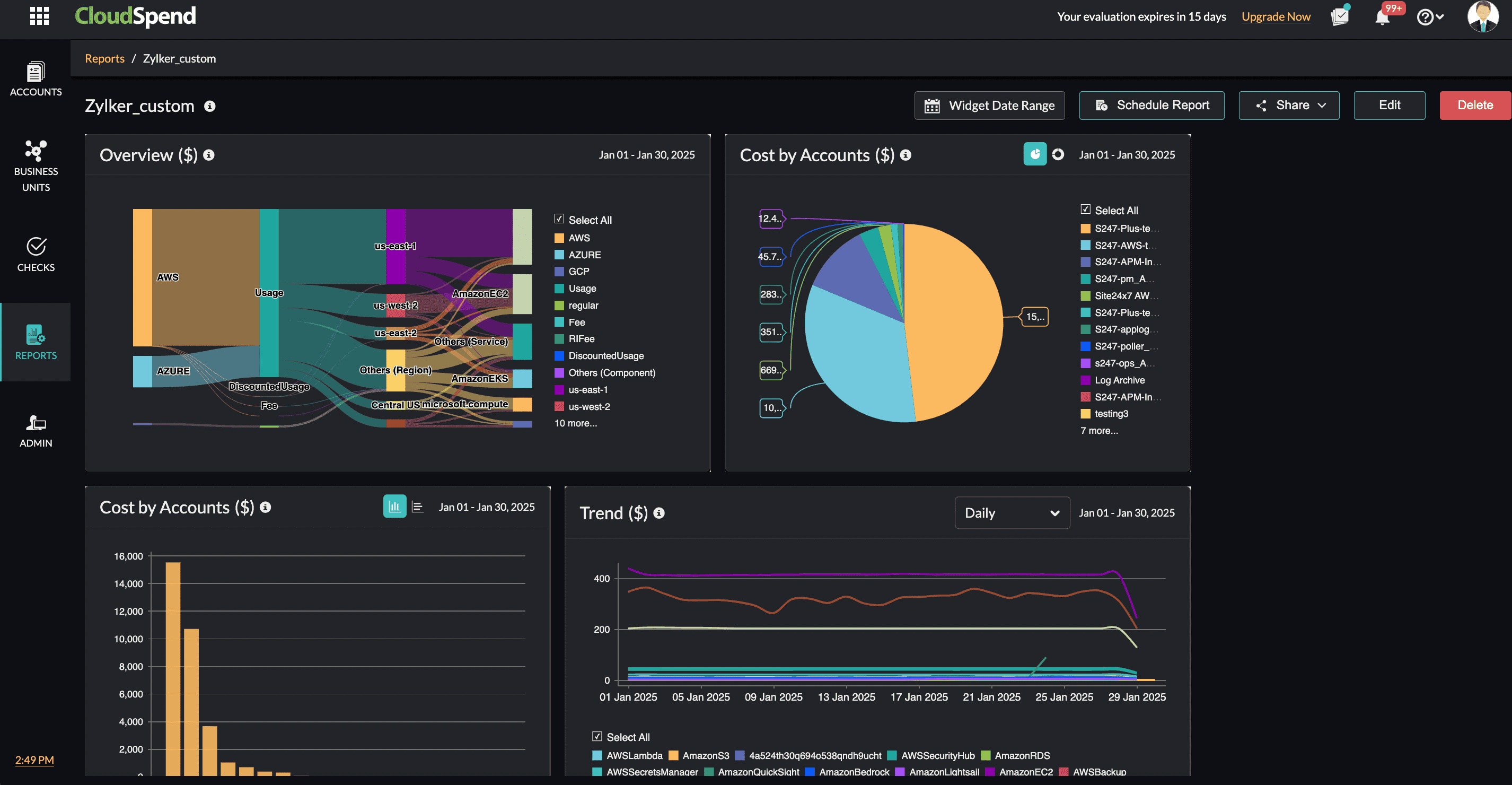The height and width of the screenshot is (785, 1512).
Task: Click the Upgrade Now link
Action: [1276, 16]
